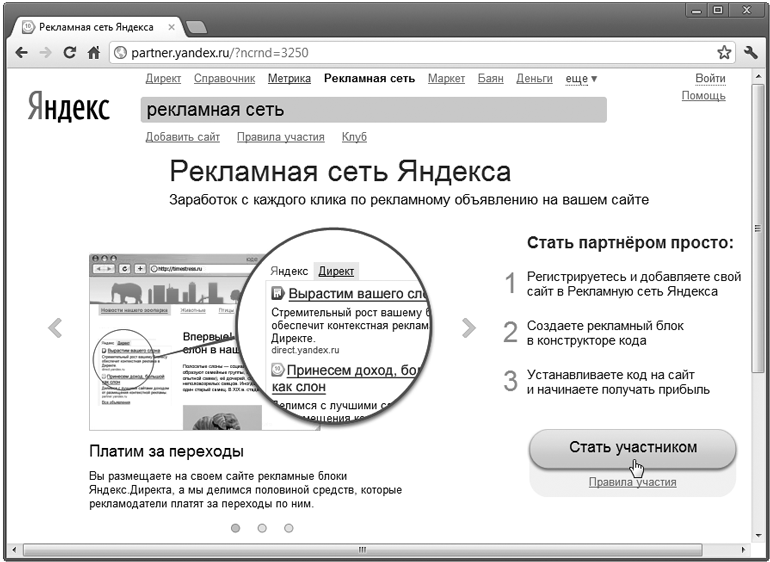Open the Директ service link
Viewport: 770px width, 562px height.
click(163, 78)
